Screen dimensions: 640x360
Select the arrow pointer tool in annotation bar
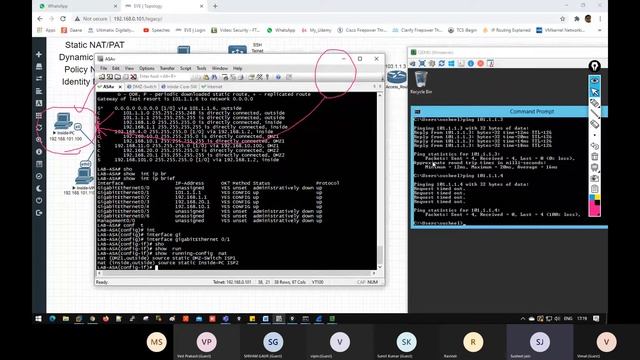(x=595, y=92)
